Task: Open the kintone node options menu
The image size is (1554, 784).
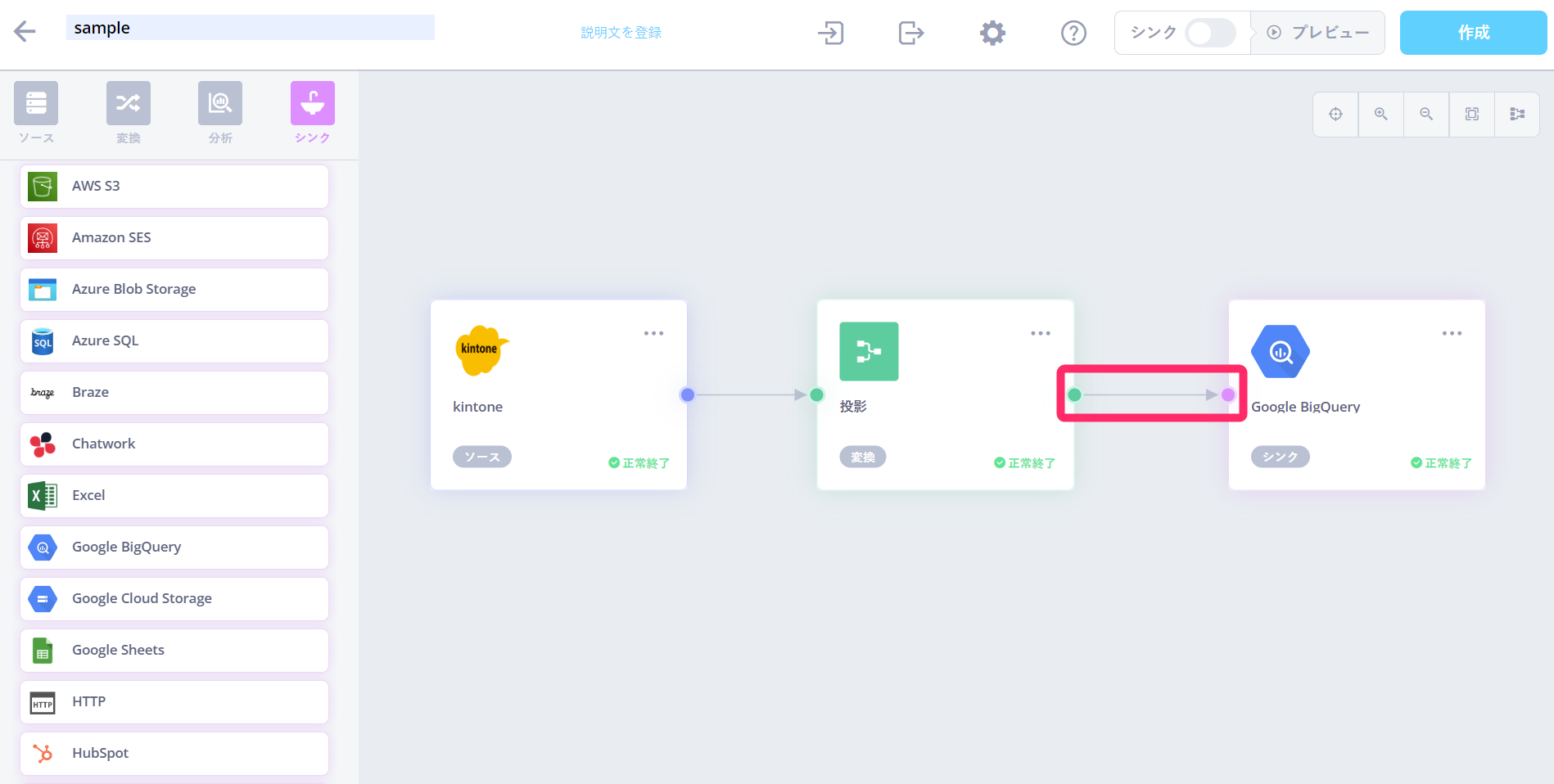Action: [x=653, y=333]
